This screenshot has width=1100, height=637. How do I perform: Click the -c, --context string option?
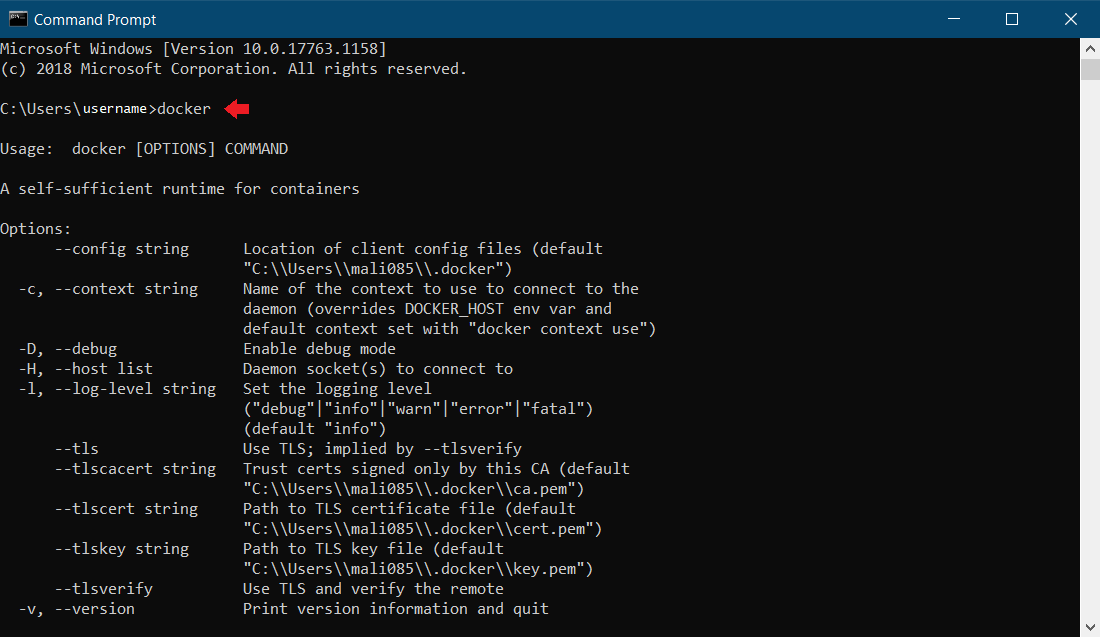[x=108, y=289]
